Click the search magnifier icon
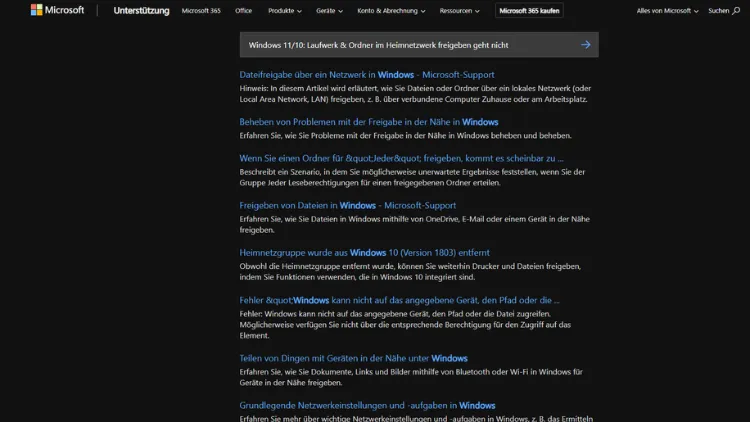 pyautogui.click(x=736, y=11)
